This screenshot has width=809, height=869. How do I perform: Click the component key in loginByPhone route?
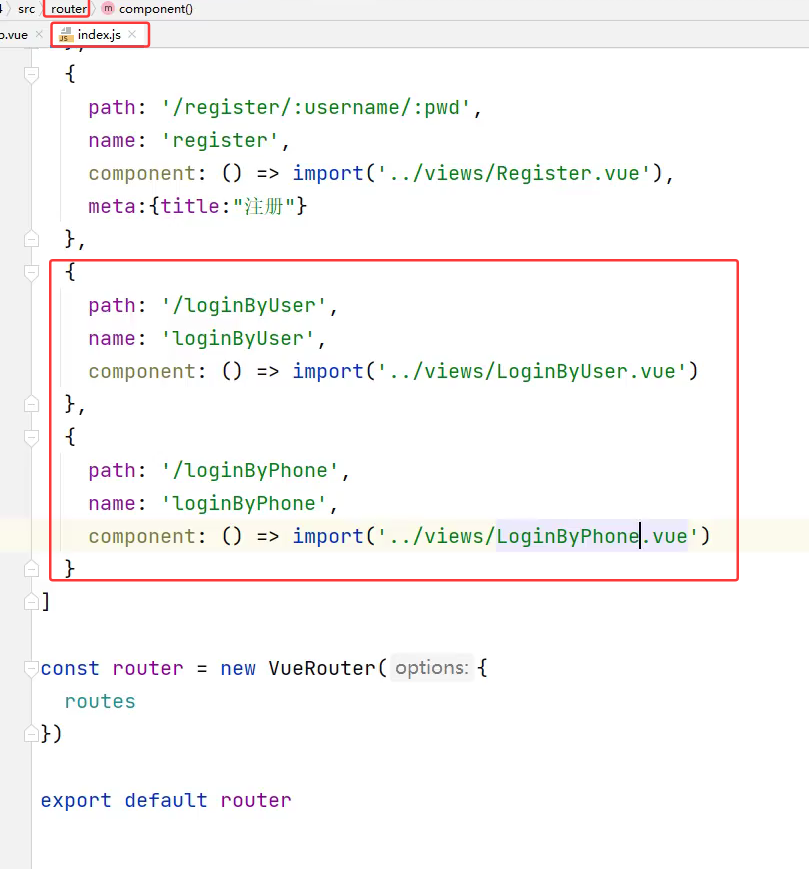point(142,536)
